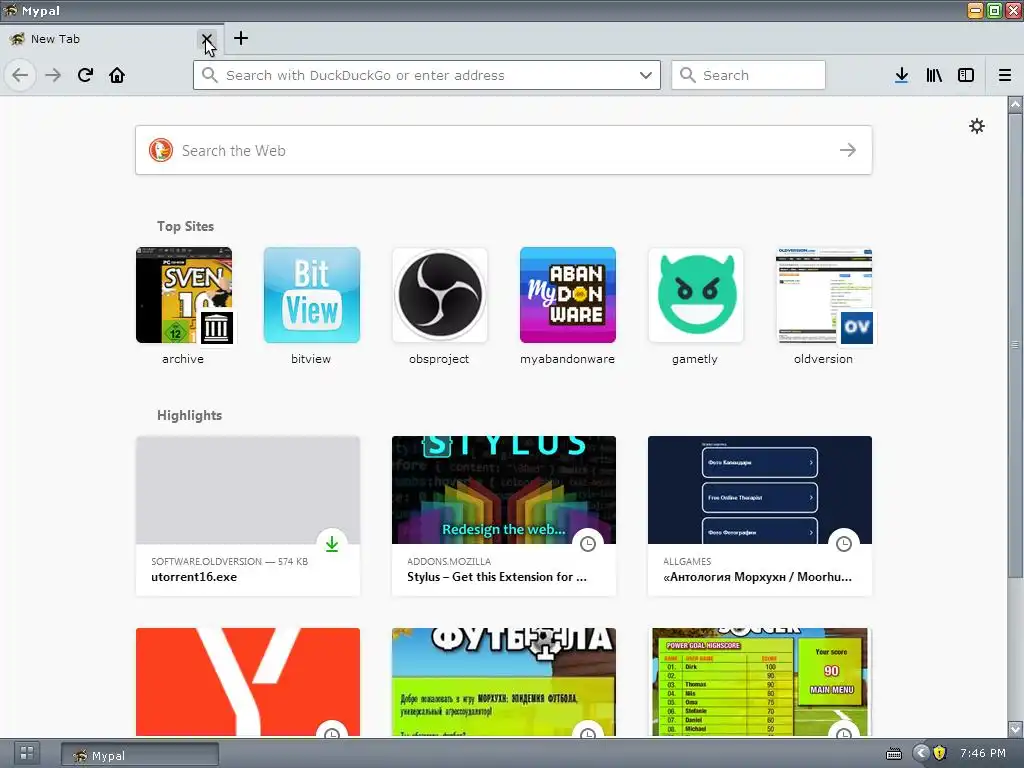Click the Mypal icon in title bar
1024x768 pixels.
10,10
